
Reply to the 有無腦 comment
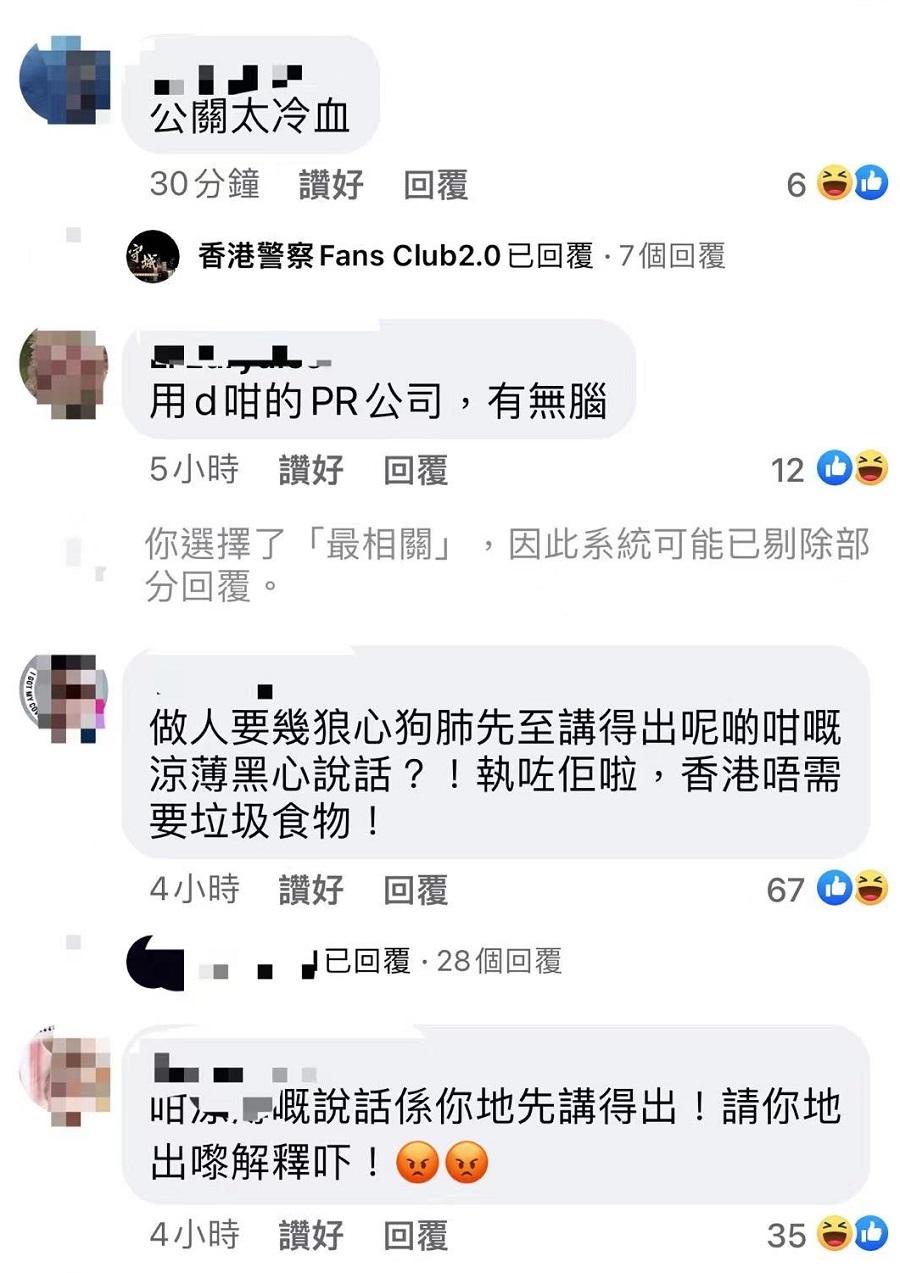[x=415, y=470]
